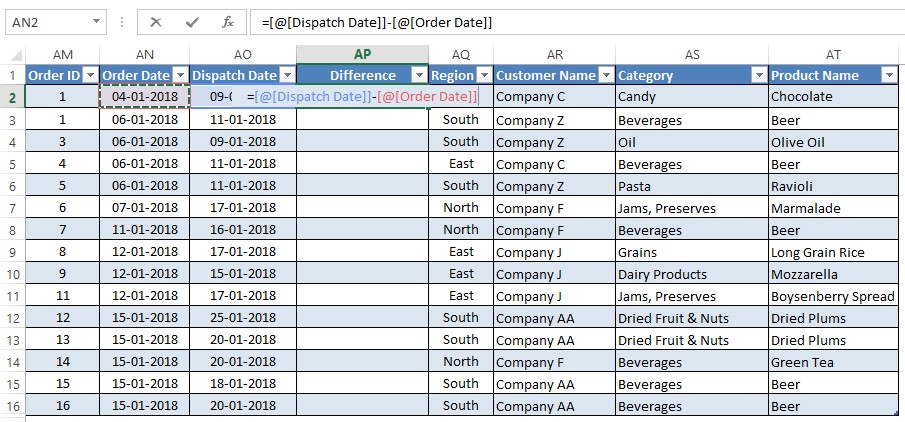Click Order ID cell 16
Viewport: 905px width, 422px height.
click(x=62, y=406)
